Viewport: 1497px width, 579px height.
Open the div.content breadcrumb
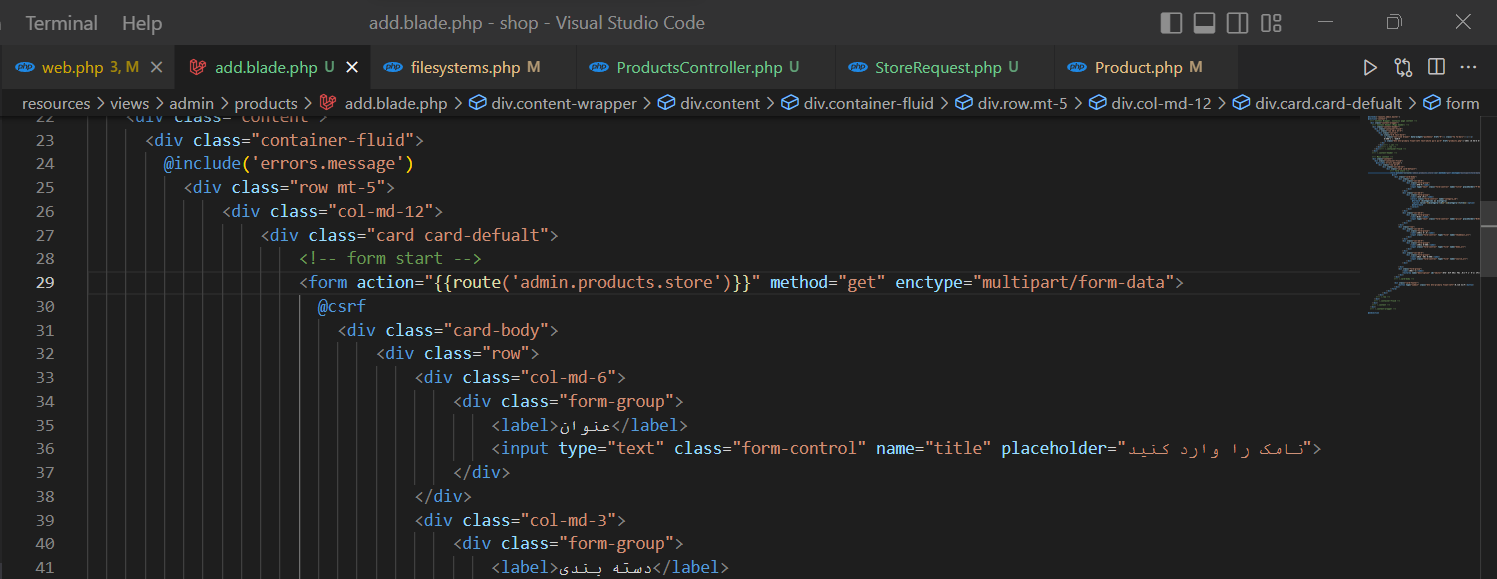(x=720, y=103)
